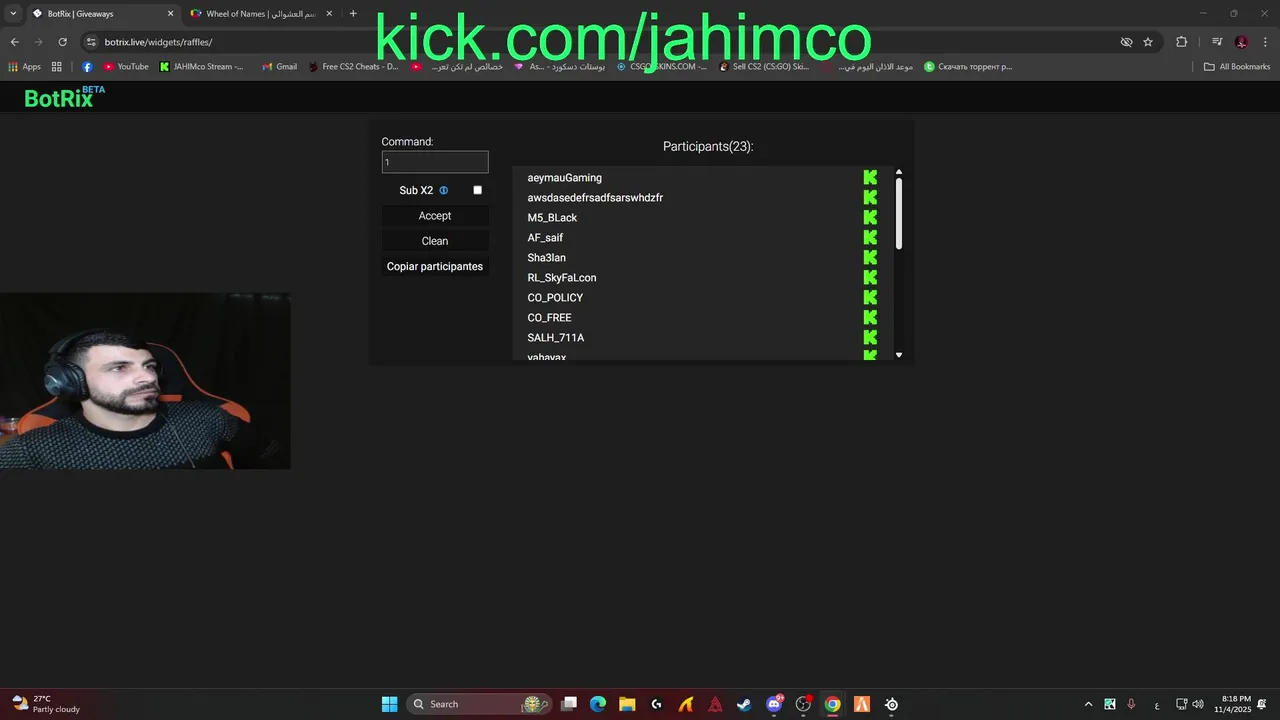Enable the Sub X2 checkbox
Image resolution: width=1280 pixels, height=720 pixels.
click(477, 190)
